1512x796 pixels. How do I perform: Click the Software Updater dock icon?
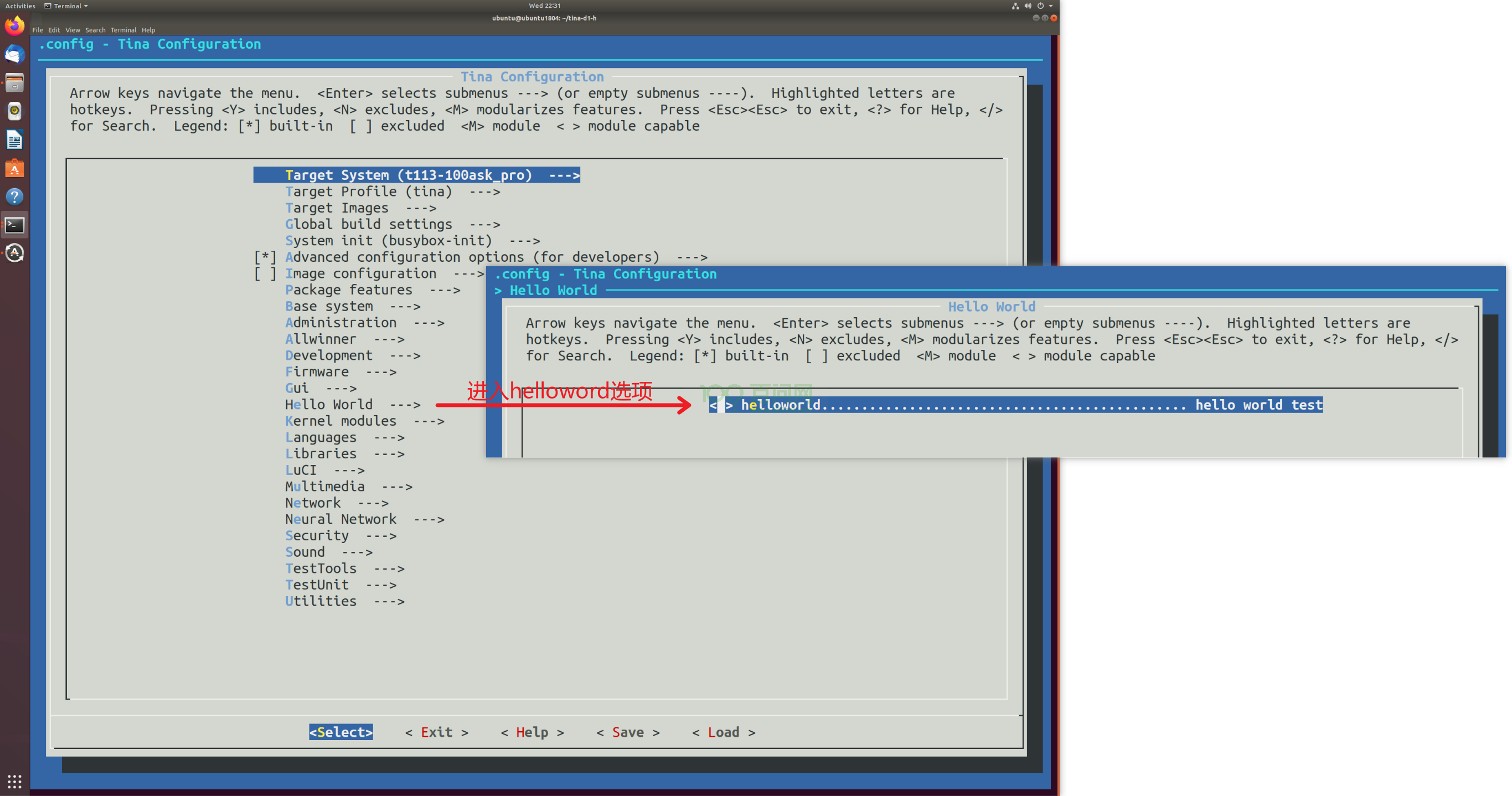point(15,253)
